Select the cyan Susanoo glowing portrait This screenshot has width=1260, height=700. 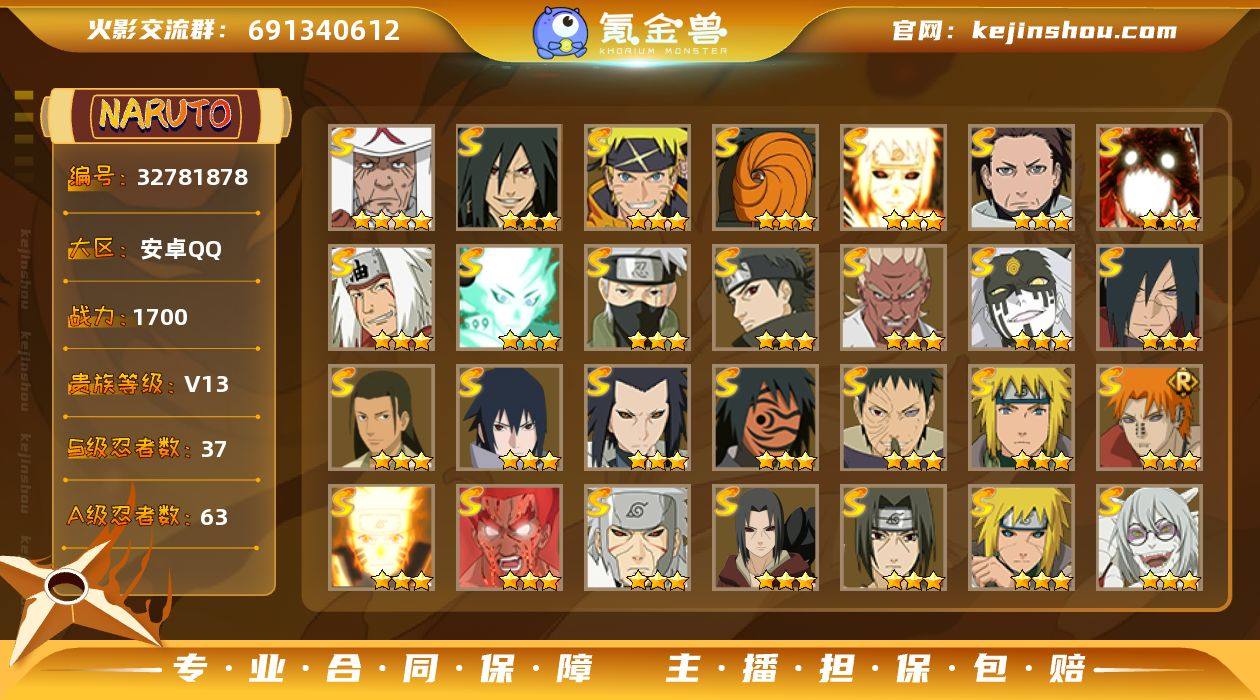coord(509,297)
